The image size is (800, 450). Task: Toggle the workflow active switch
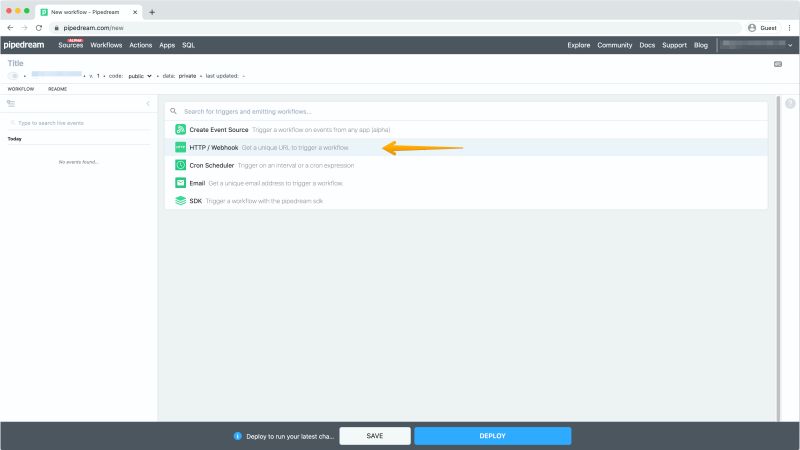pyautogui.click(x=13, y=76)
